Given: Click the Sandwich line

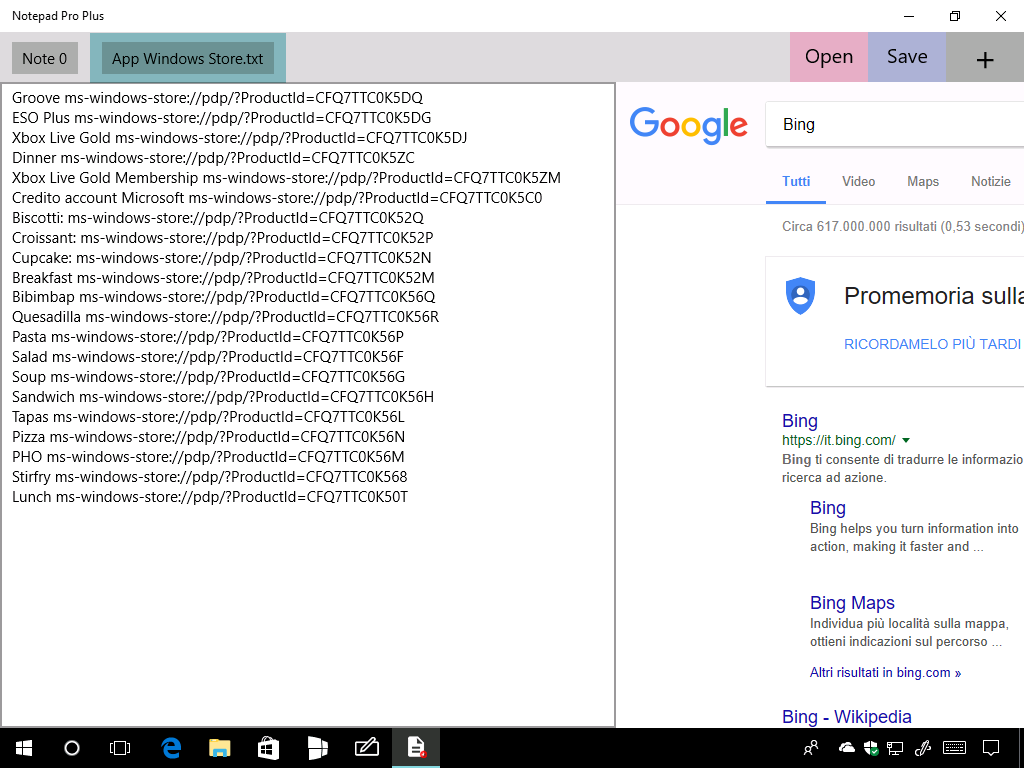Looking at the screenshot, I should click(223, 397).
